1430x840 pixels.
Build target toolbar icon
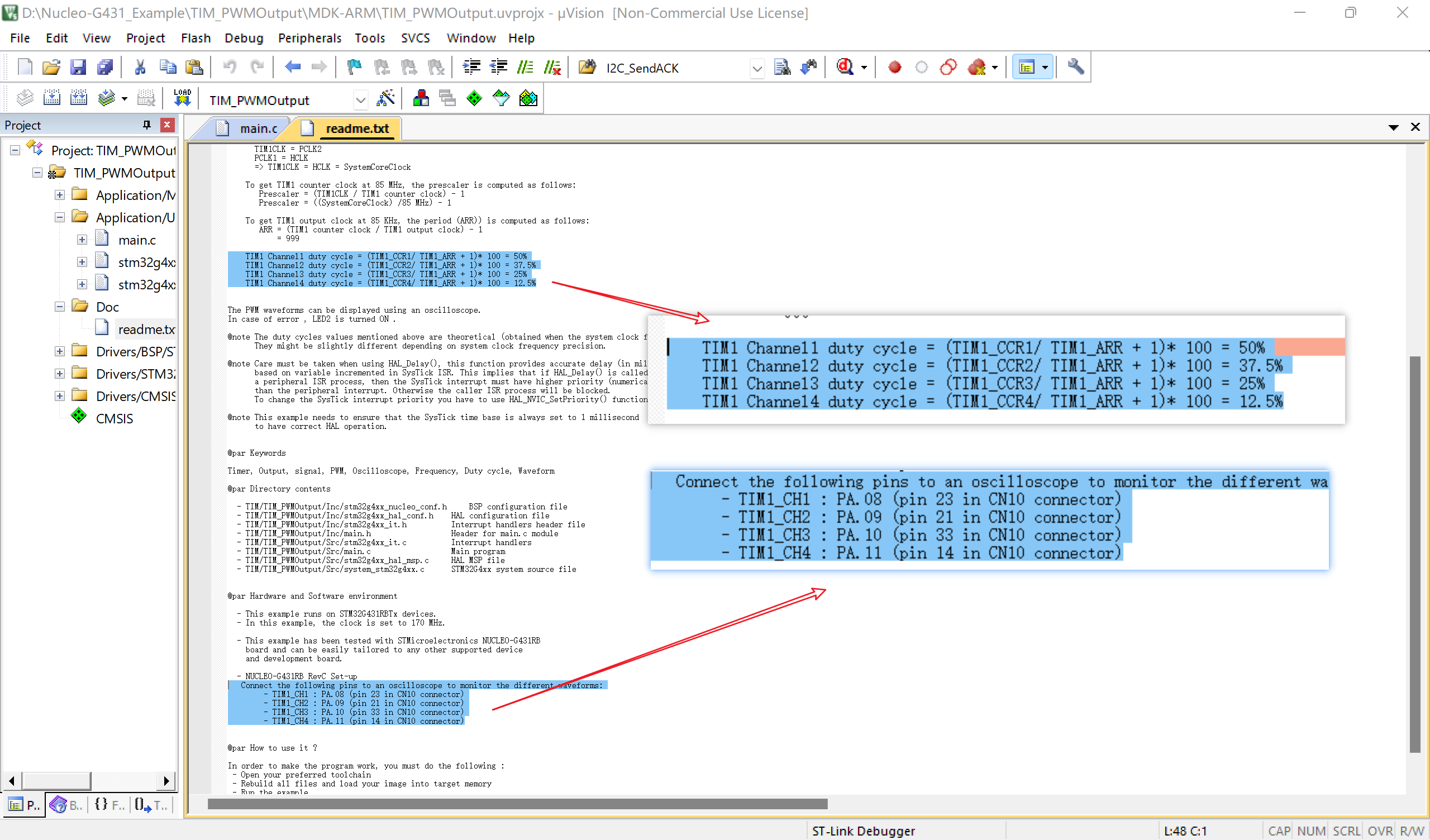(x=51, y=99)
